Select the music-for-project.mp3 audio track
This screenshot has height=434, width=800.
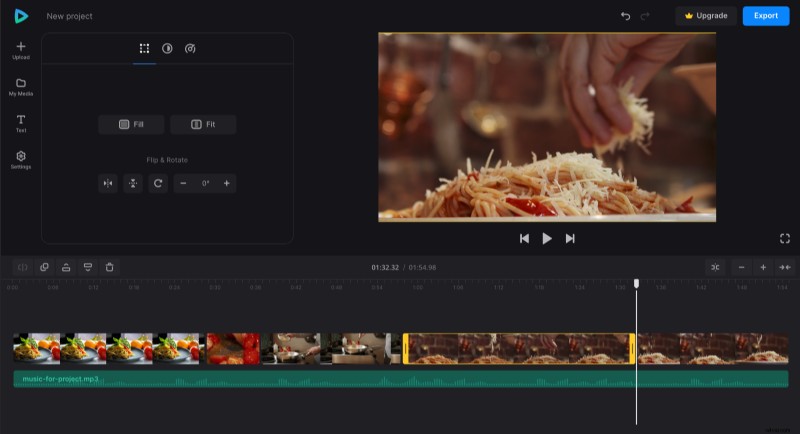click(x=401, y=379)
